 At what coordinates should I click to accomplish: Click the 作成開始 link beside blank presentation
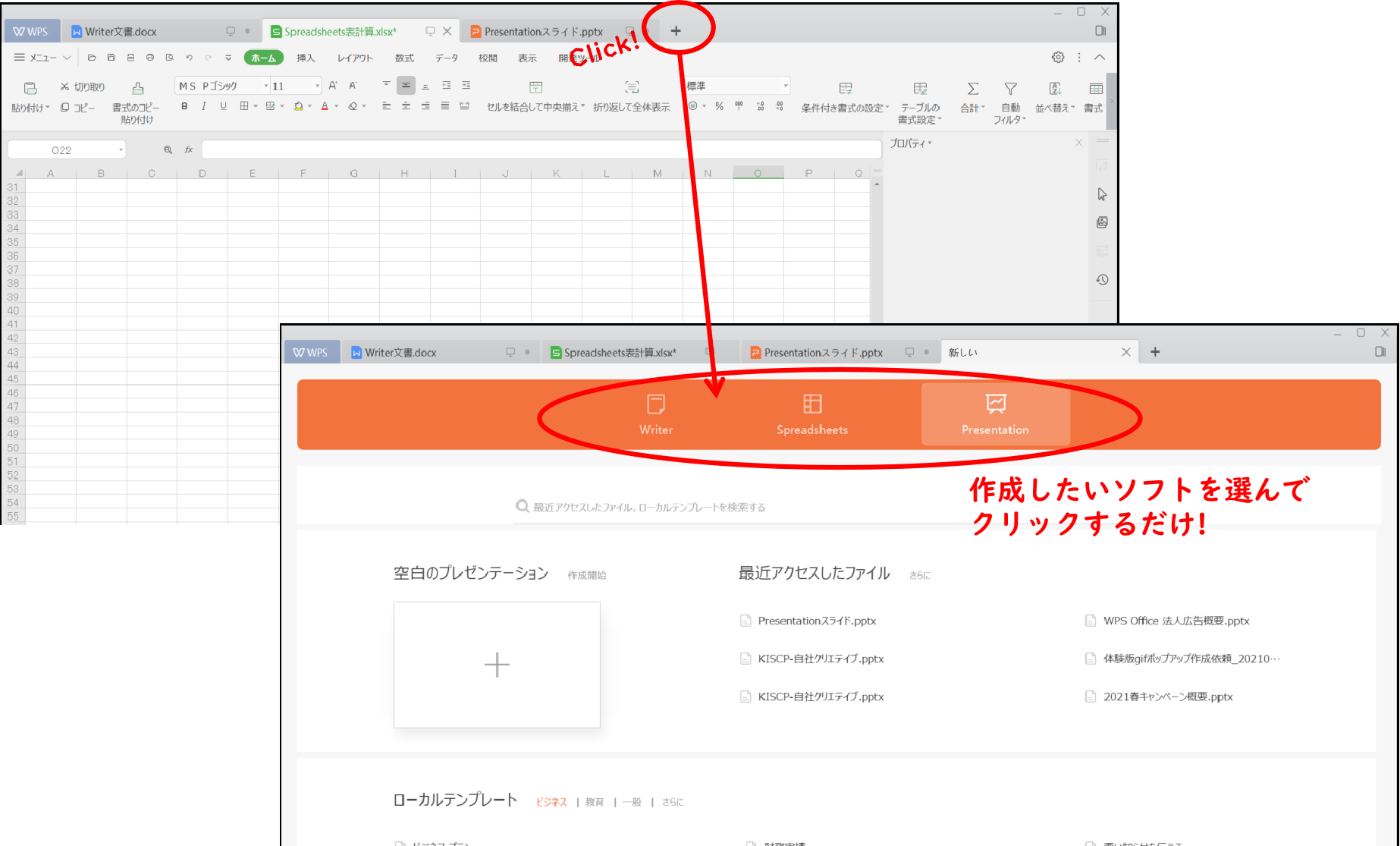tap(587, 575)
